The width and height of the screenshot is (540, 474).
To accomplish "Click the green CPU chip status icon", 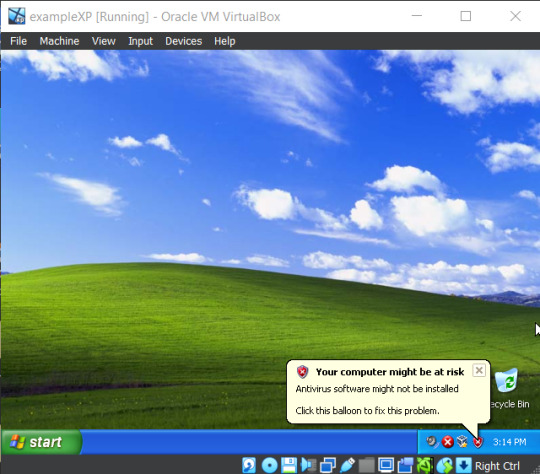I will pos(425,466).
